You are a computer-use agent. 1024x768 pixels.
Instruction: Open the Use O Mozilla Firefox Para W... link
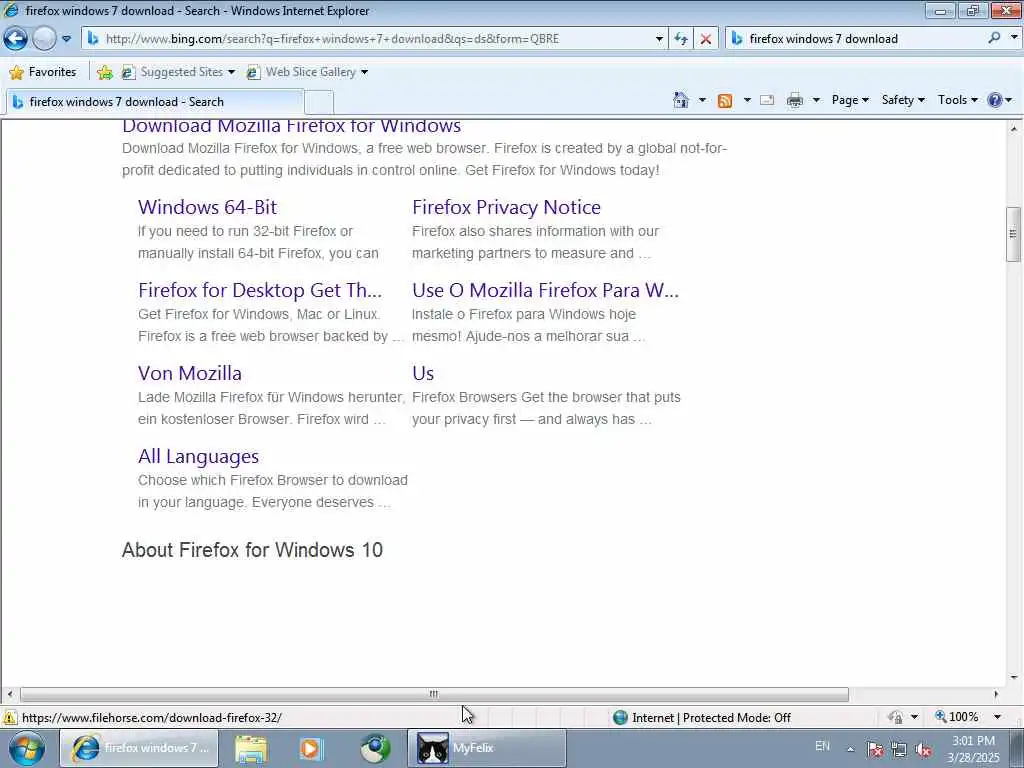click(x=545, y=290)
